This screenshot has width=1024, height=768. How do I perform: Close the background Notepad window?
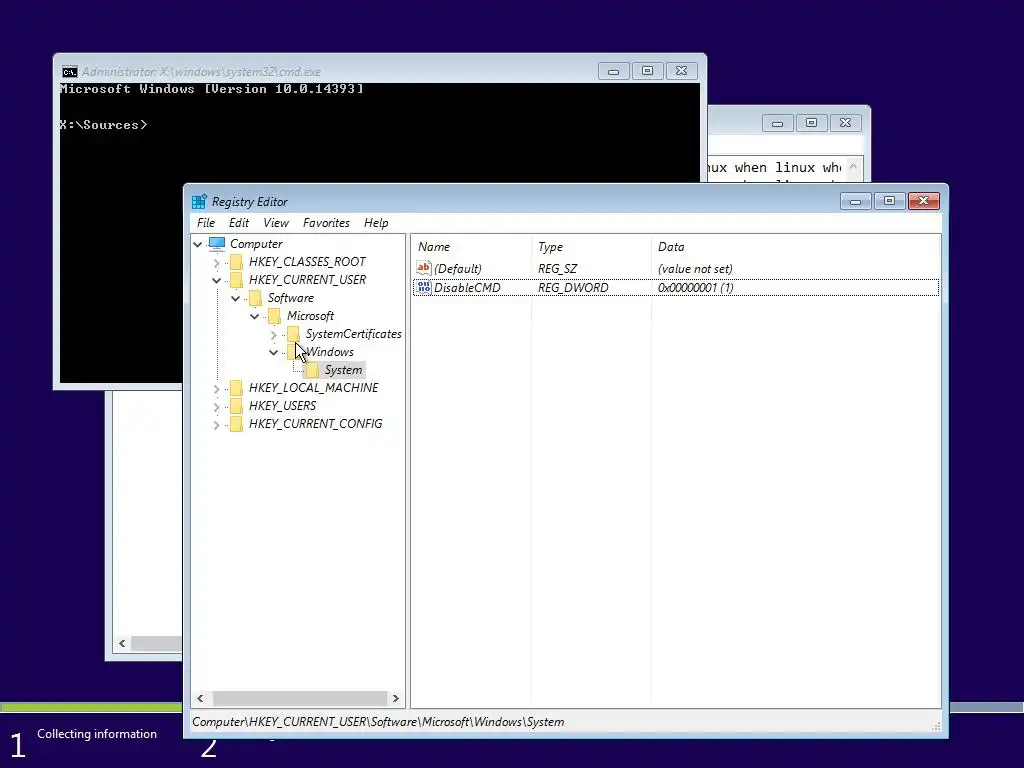pyautogui.click(x=845, y=123)
